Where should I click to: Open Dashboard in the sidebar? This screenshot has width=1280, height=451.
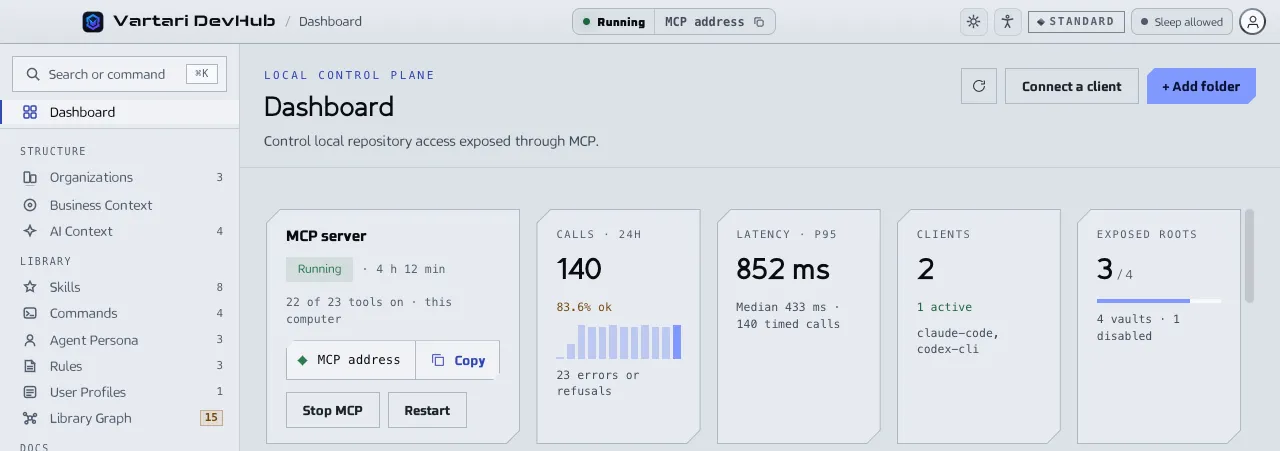tap(120, 112)
